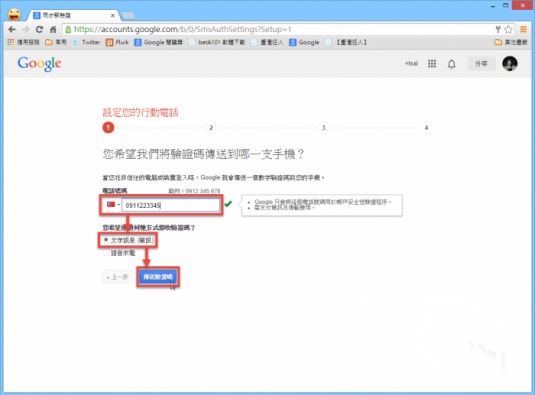This screenshot has height=395, width=535.
Task: Open the bookmarks folder left of Twitter
Action: (x=56, y=42)
